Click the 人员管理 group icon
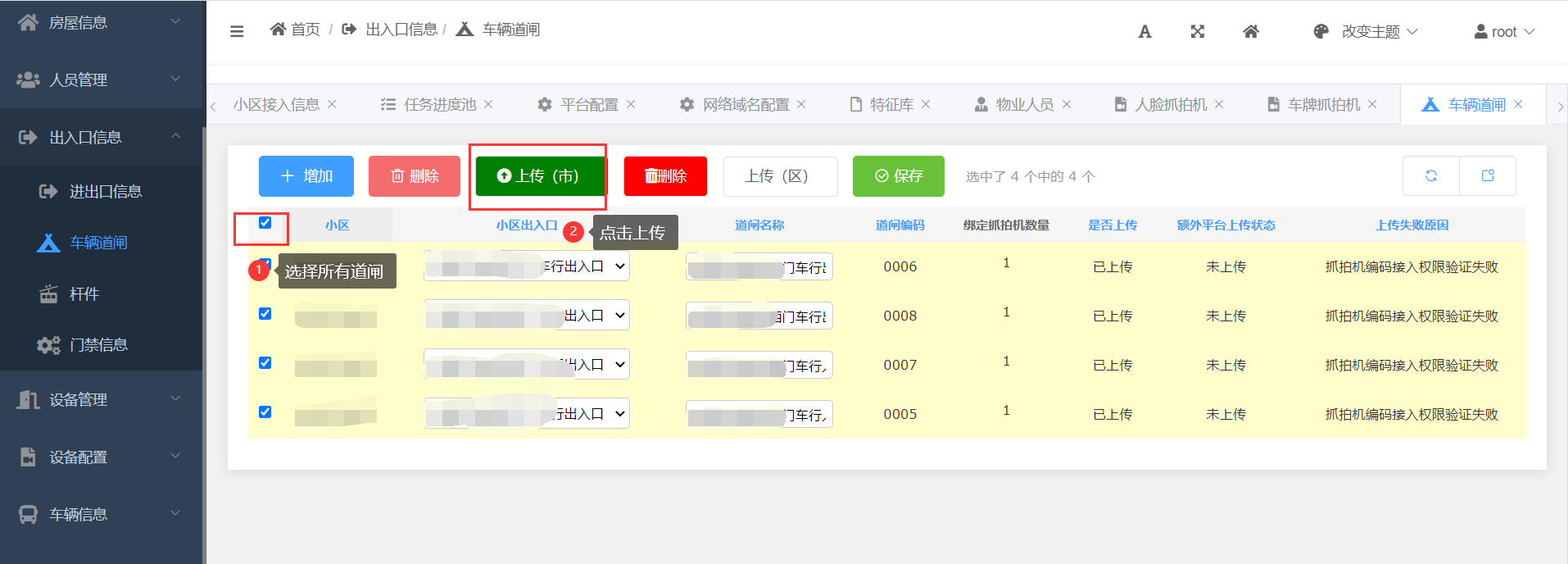Viewport: 1568px width, 564px height. pos(28,80)
